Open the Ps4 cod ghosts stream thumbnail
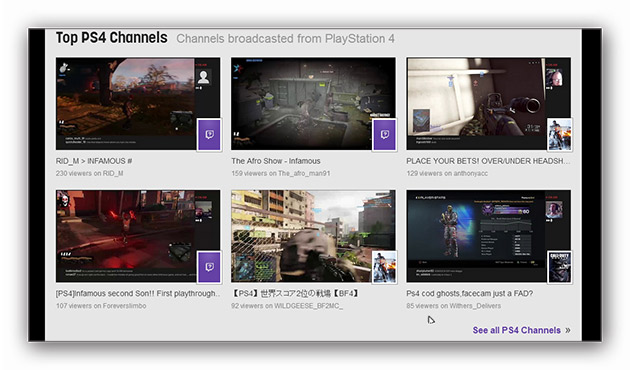 489,236
